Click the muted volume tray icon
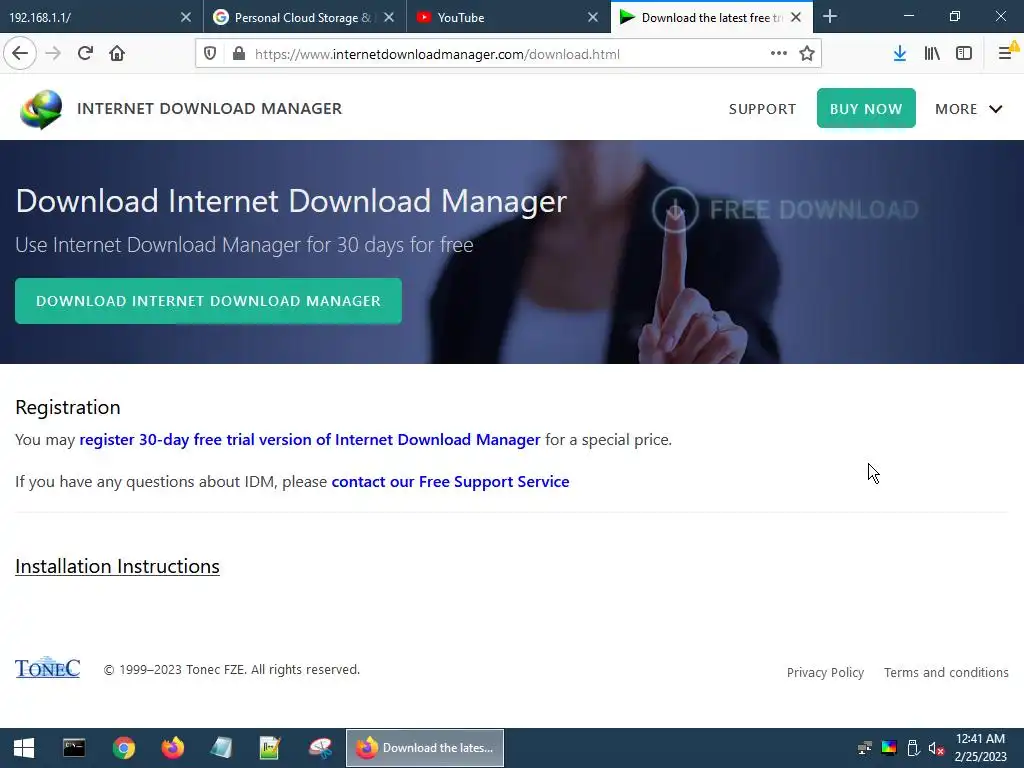 click(x=936, y=748)
